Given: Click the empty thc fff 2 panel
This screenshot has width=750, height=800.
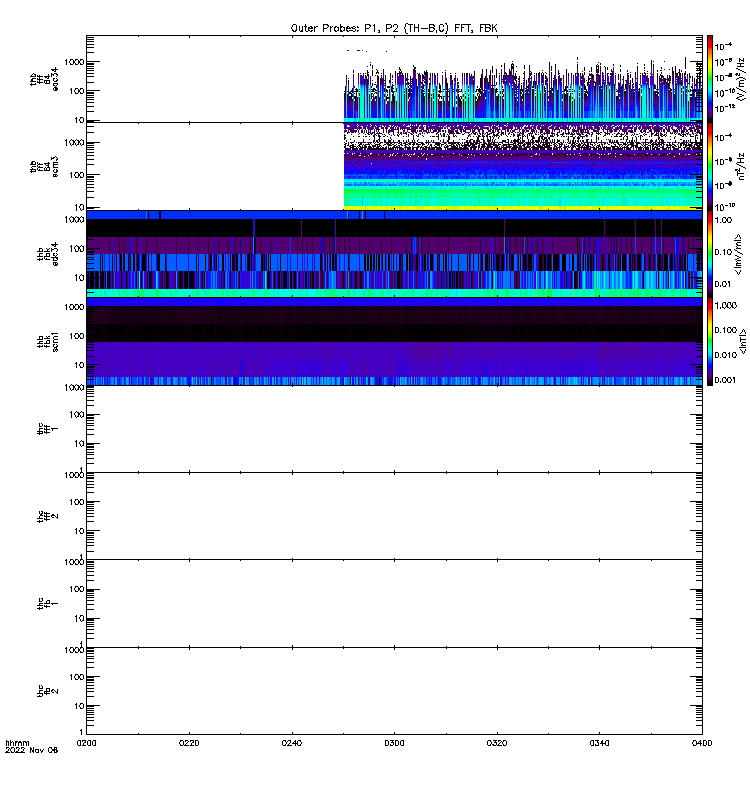Looking at the screenshot, I should (x=394, y=516).
